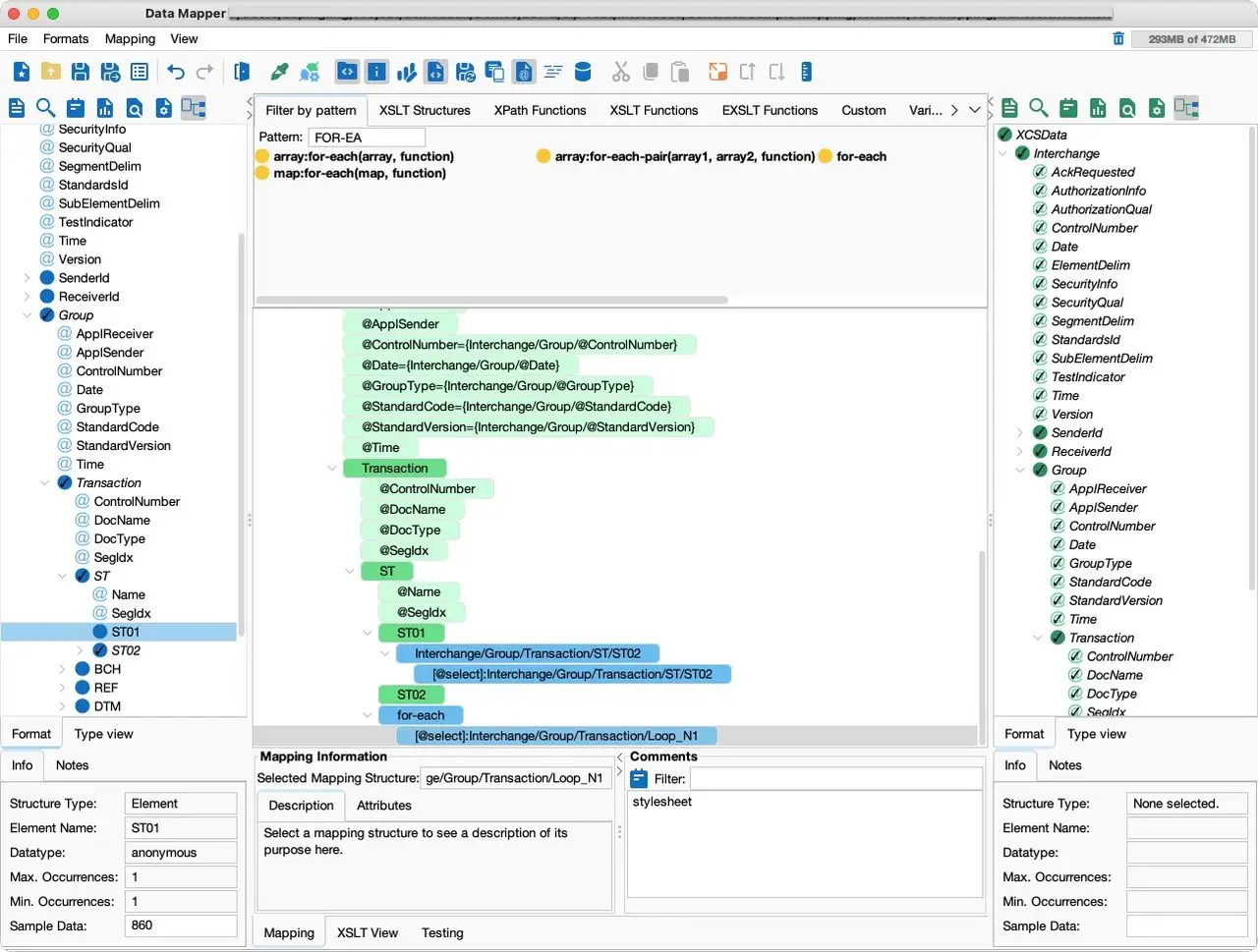Select @DocType under Transaction mapping
The image size is (1258, 952).
click(x=410, y=531)
